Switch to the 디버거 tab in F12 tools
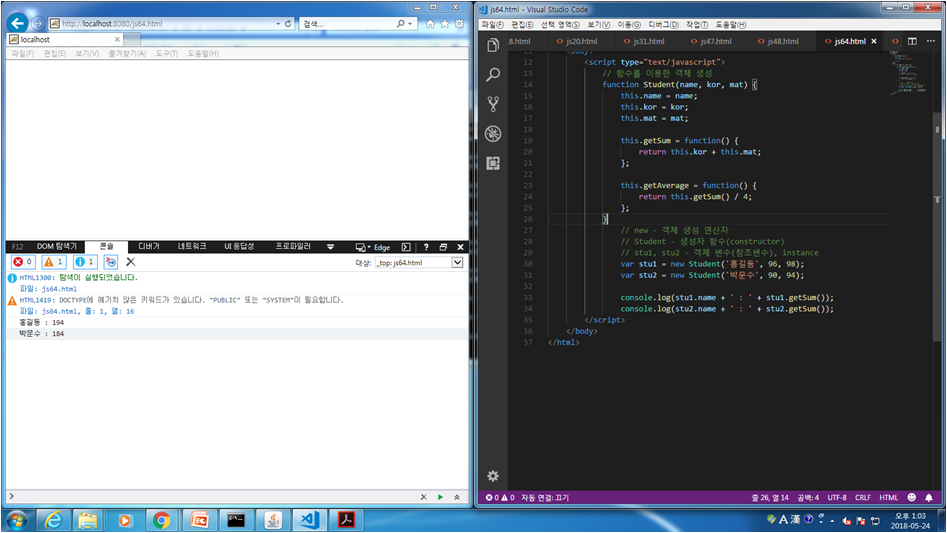Image resolution: width=947 pixels, height=533 pixels. pyautogui.click(x=149, y=246)
